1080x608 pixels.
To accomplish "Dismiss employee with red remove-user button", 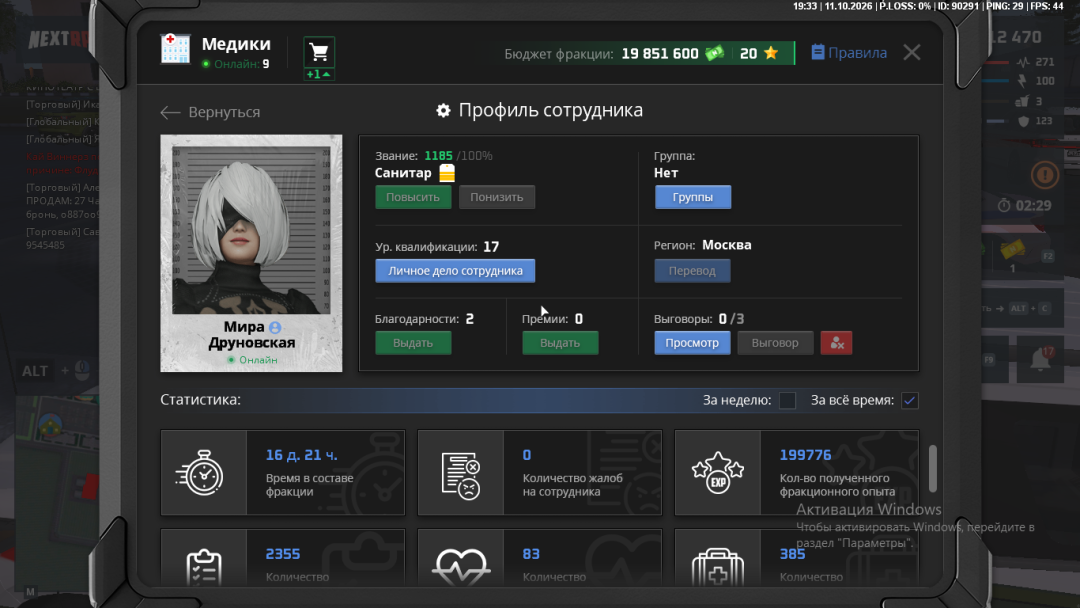I will 836,343.
